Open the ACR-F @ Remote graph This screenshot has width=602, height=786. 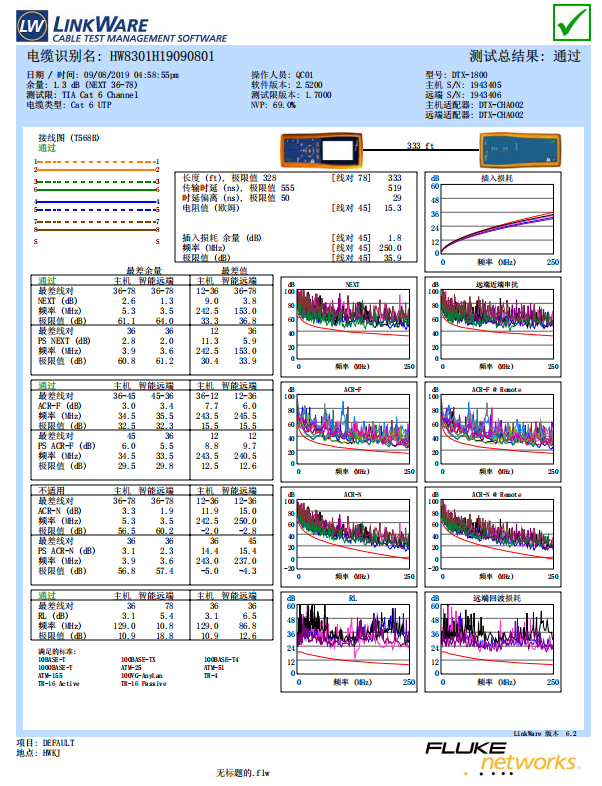[493, 432]
